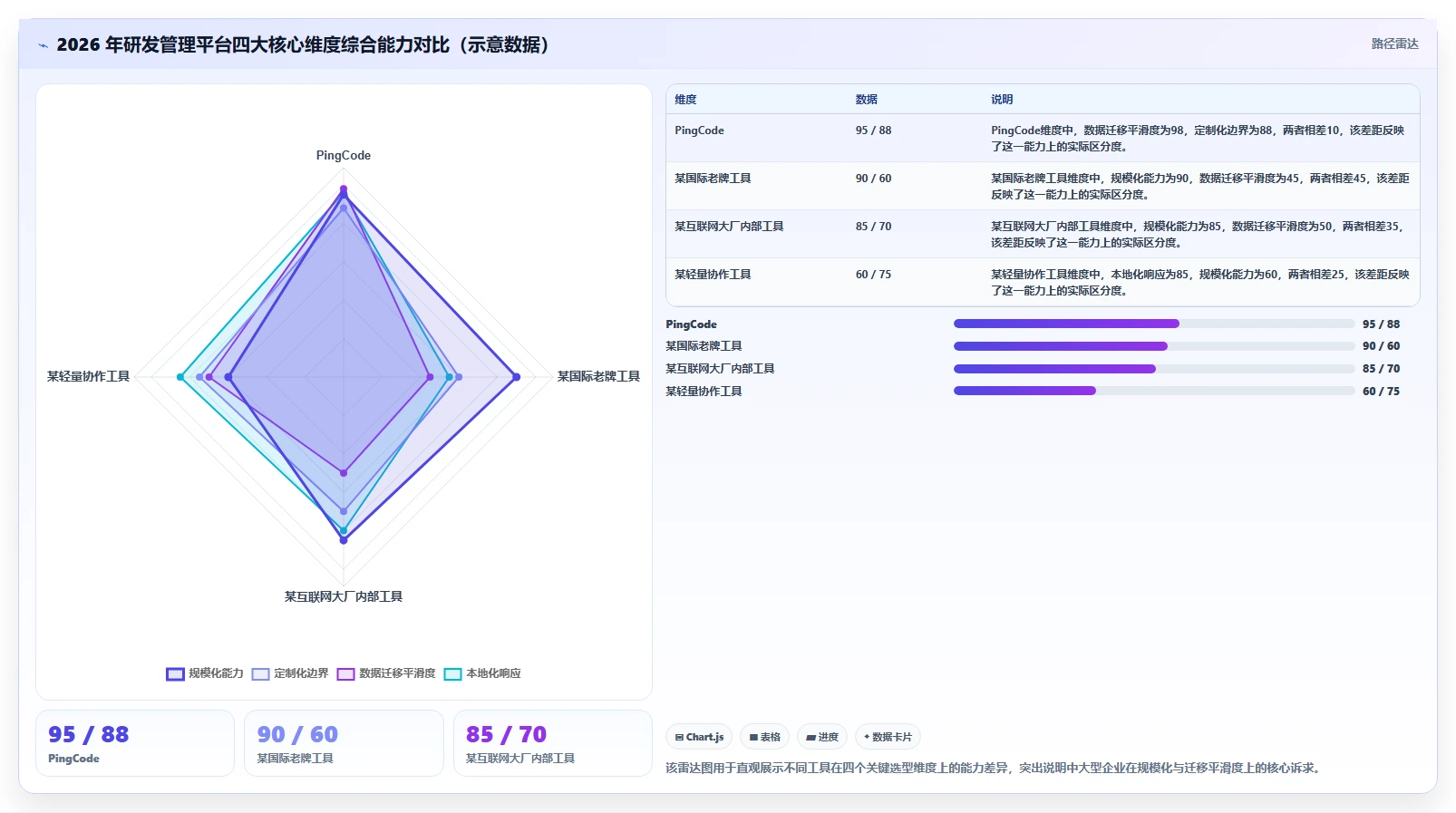Click the PingCode progress label
The width and height of the screenshot is (1456, 813).
coord(691,324)
